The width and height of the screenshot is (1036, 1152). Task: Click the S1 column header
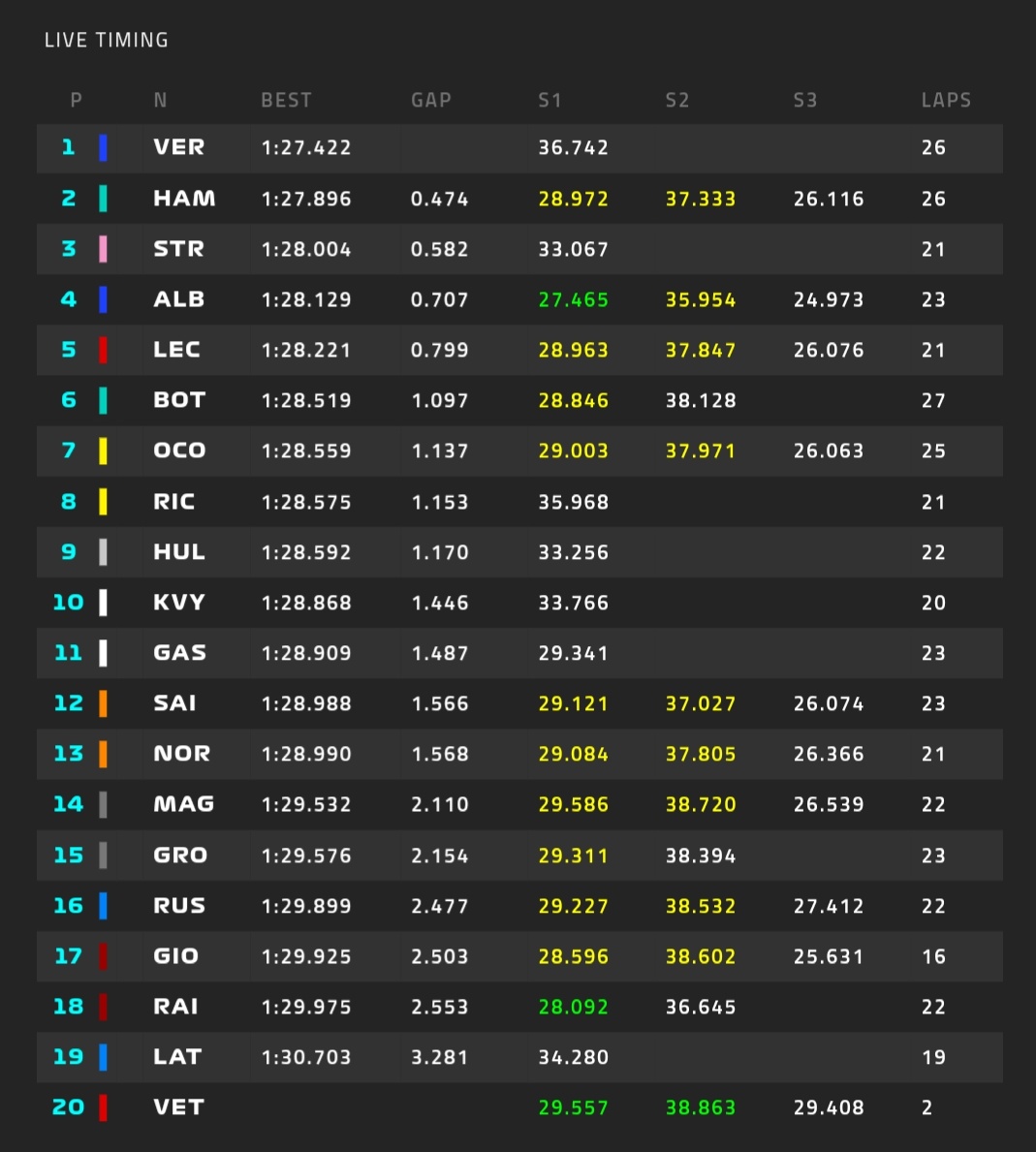(x=549, y=100)
